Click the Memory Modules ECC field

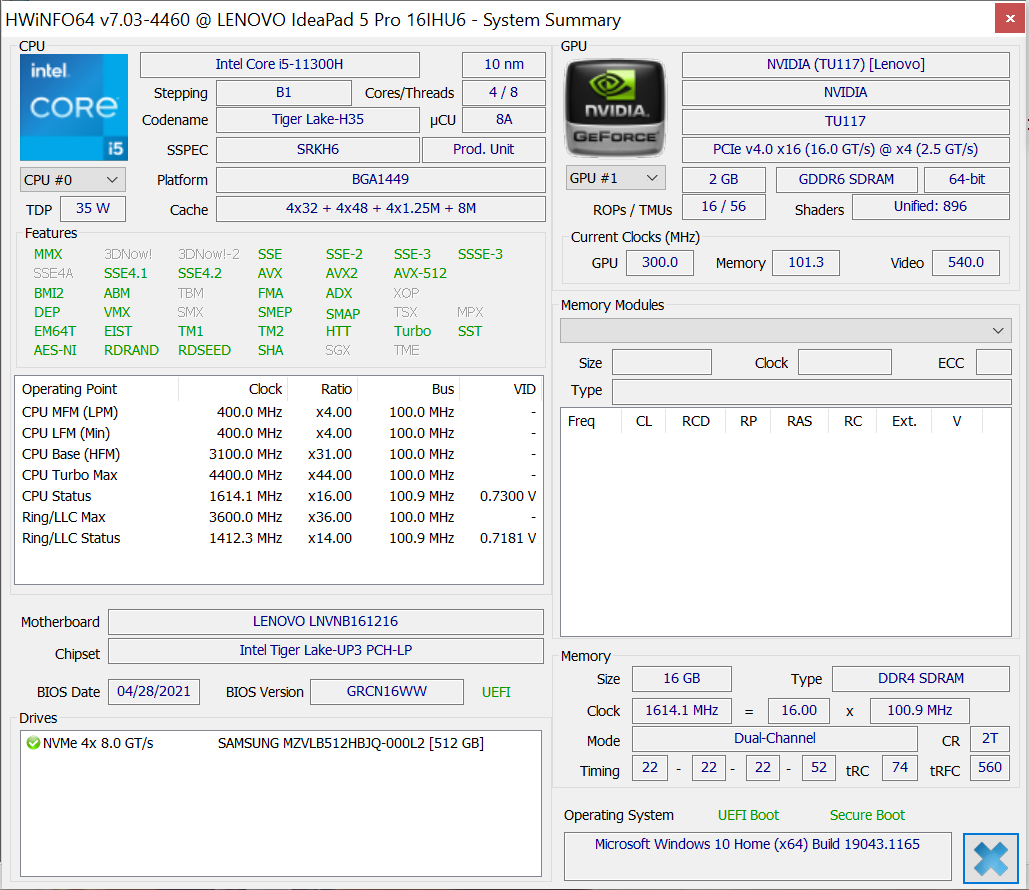click(994, 362)
